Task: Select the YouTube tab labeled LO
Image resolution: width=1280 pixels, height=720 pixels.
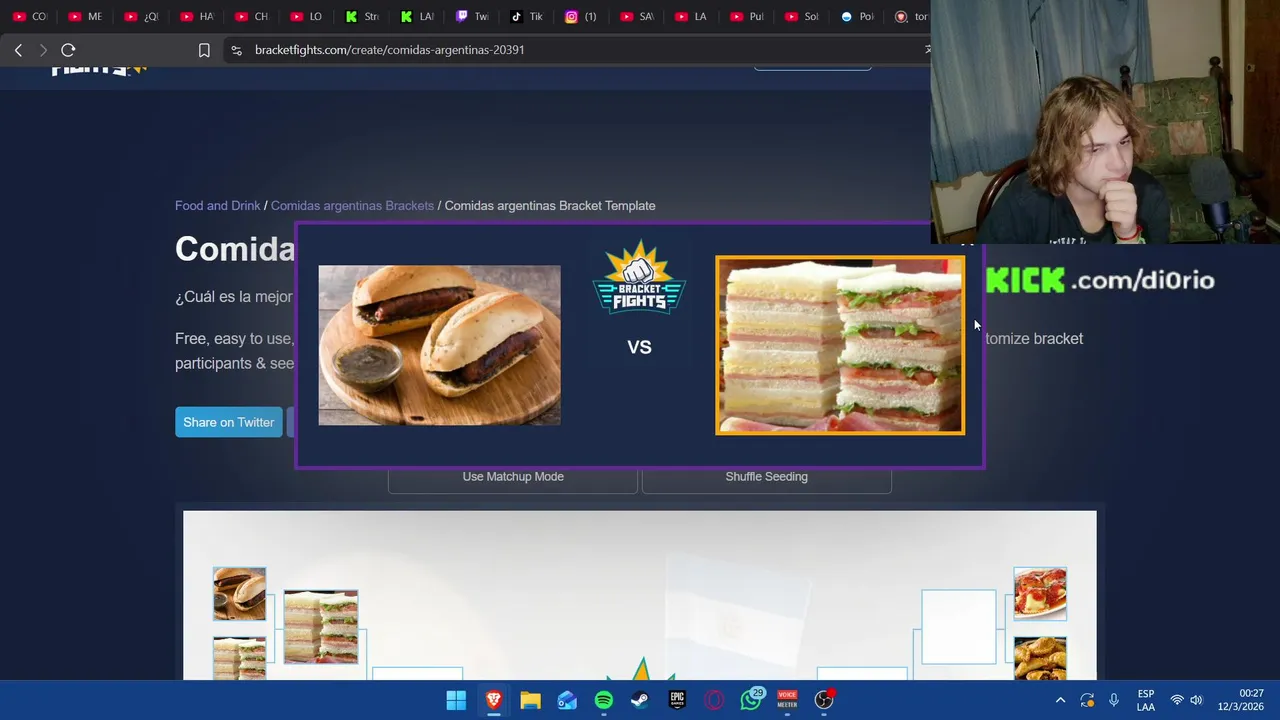Action: (307, 16)
